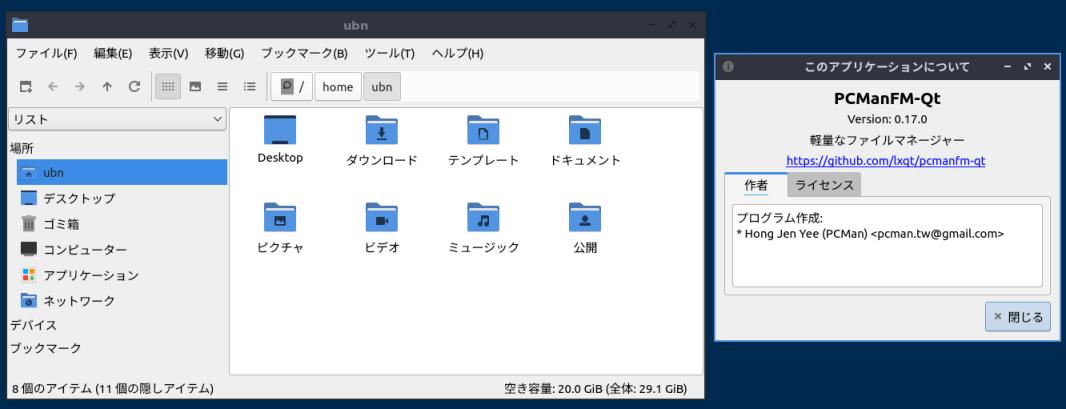Click folder icon in file manager titlebar
Image resolution: width=1066 pixels, height=409 pixels.
20,26
